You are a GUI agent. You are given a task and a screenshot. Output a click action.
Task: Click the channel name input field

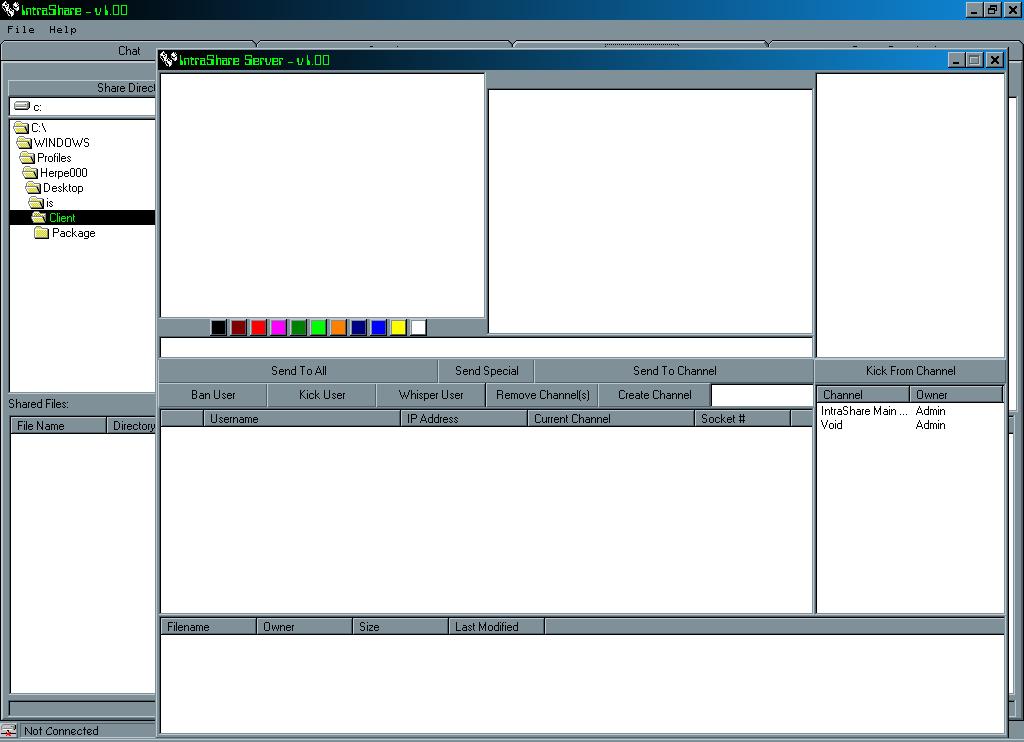pos(761,395)
